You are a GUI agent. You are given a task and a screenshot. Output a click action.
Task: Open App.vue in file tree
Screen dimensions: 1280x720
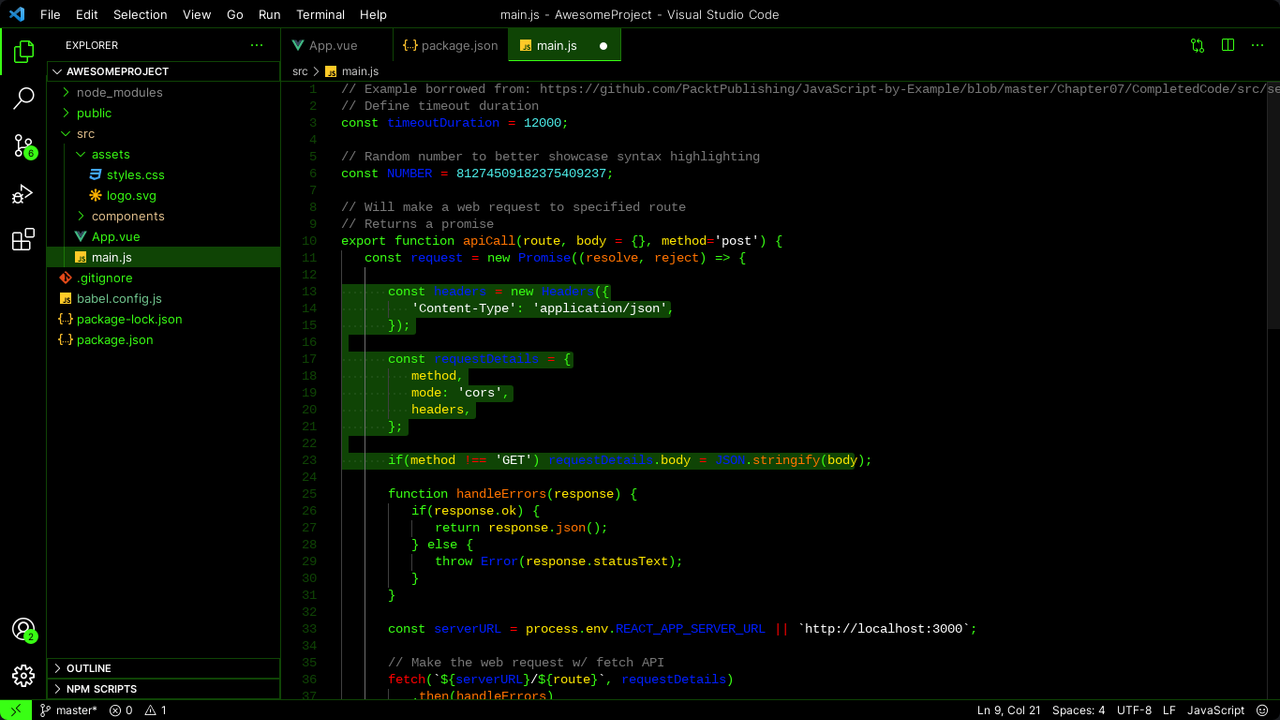point(164,237)
